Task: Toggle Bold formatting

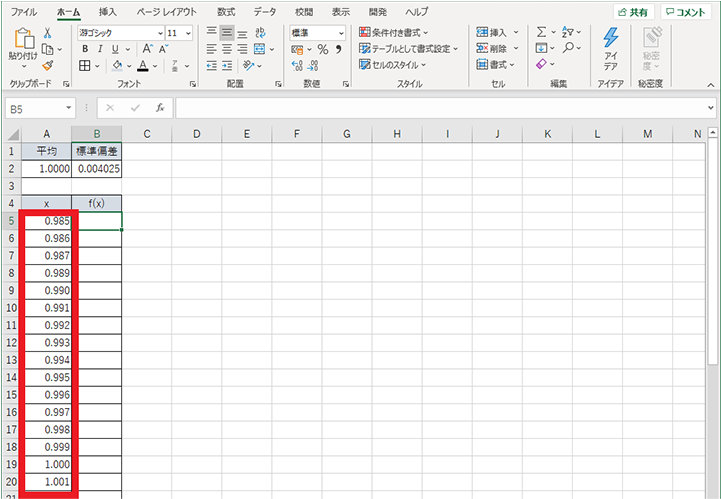Action: pyautogui.click(x=85, y=49)
